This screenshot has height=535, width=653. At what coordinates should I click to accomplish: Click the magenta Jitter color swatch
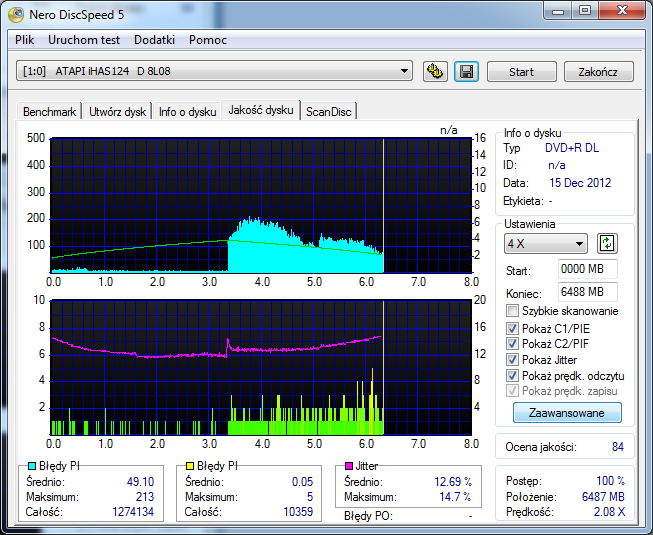click(x=349, y=465)
